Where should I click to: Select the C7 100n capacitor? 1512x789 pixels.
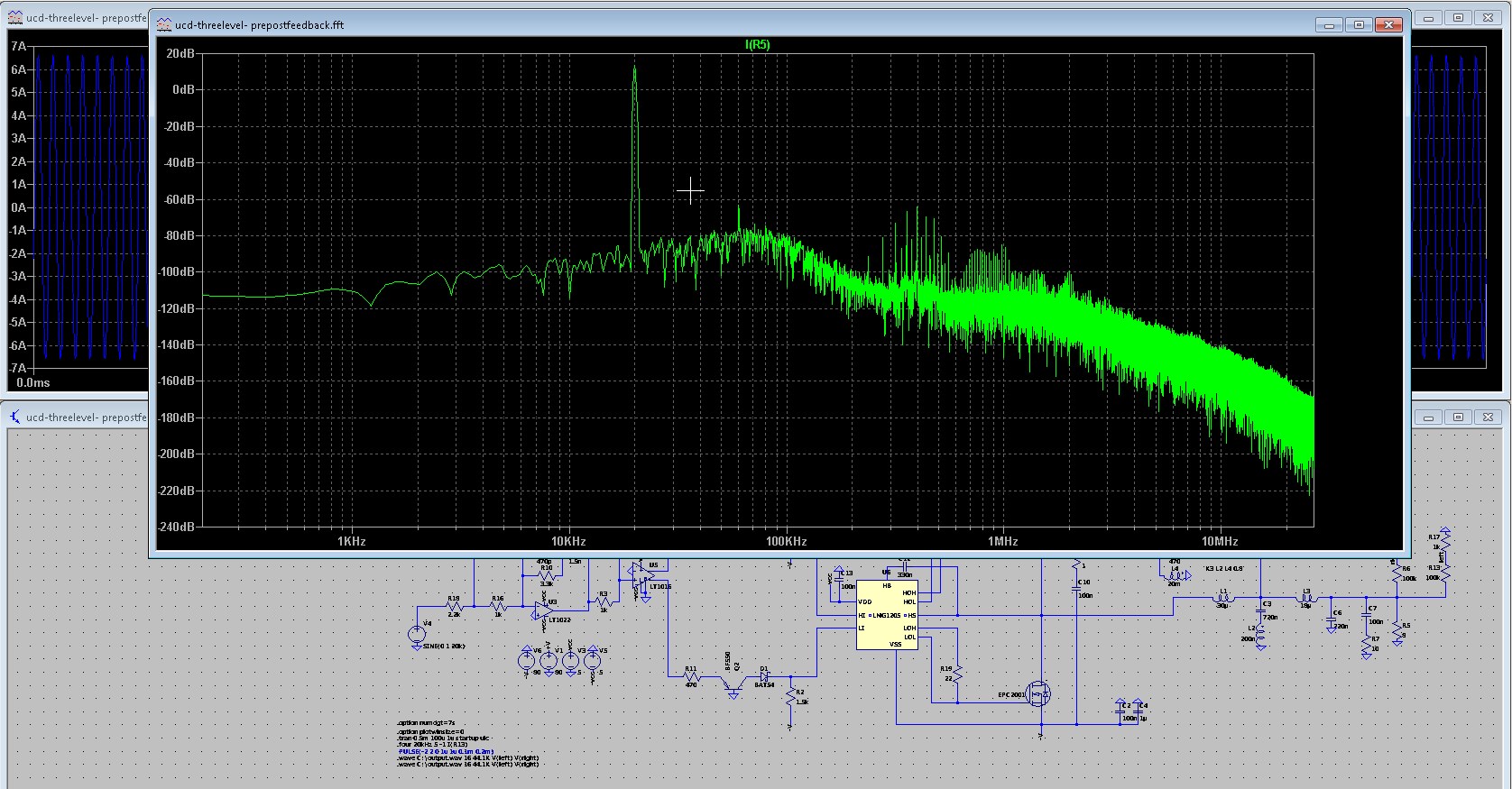tap(1366, 615)
